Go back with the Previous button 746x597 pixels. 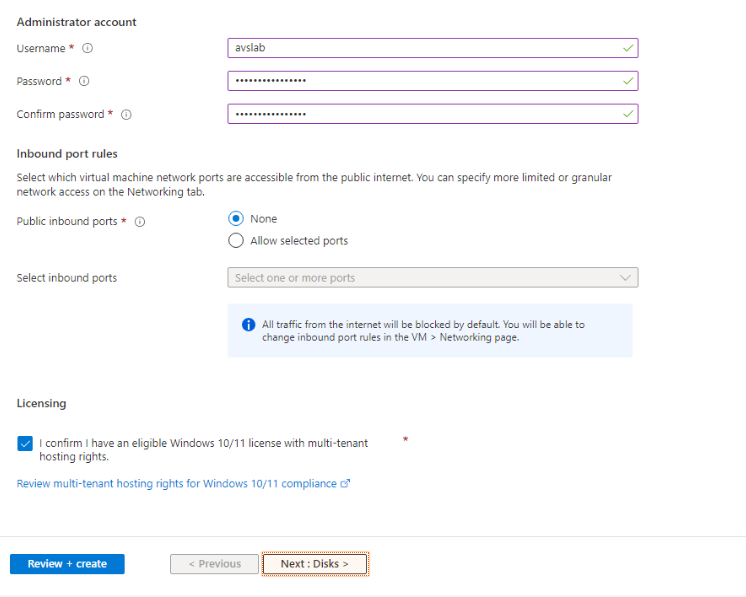click(214, 564)
